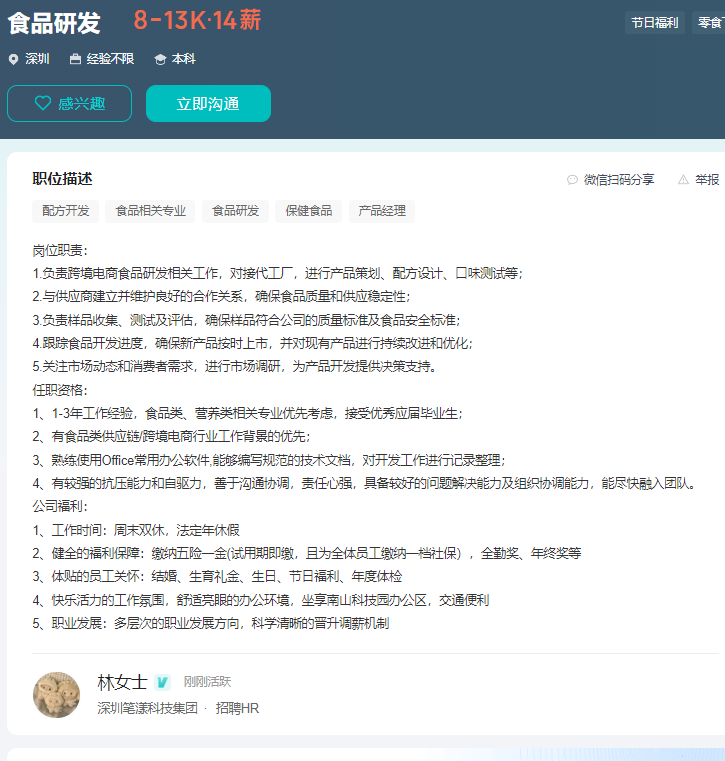Screen dimensions: 725x761
Task: Click the 职位描述 section heading
Action: 62,179
